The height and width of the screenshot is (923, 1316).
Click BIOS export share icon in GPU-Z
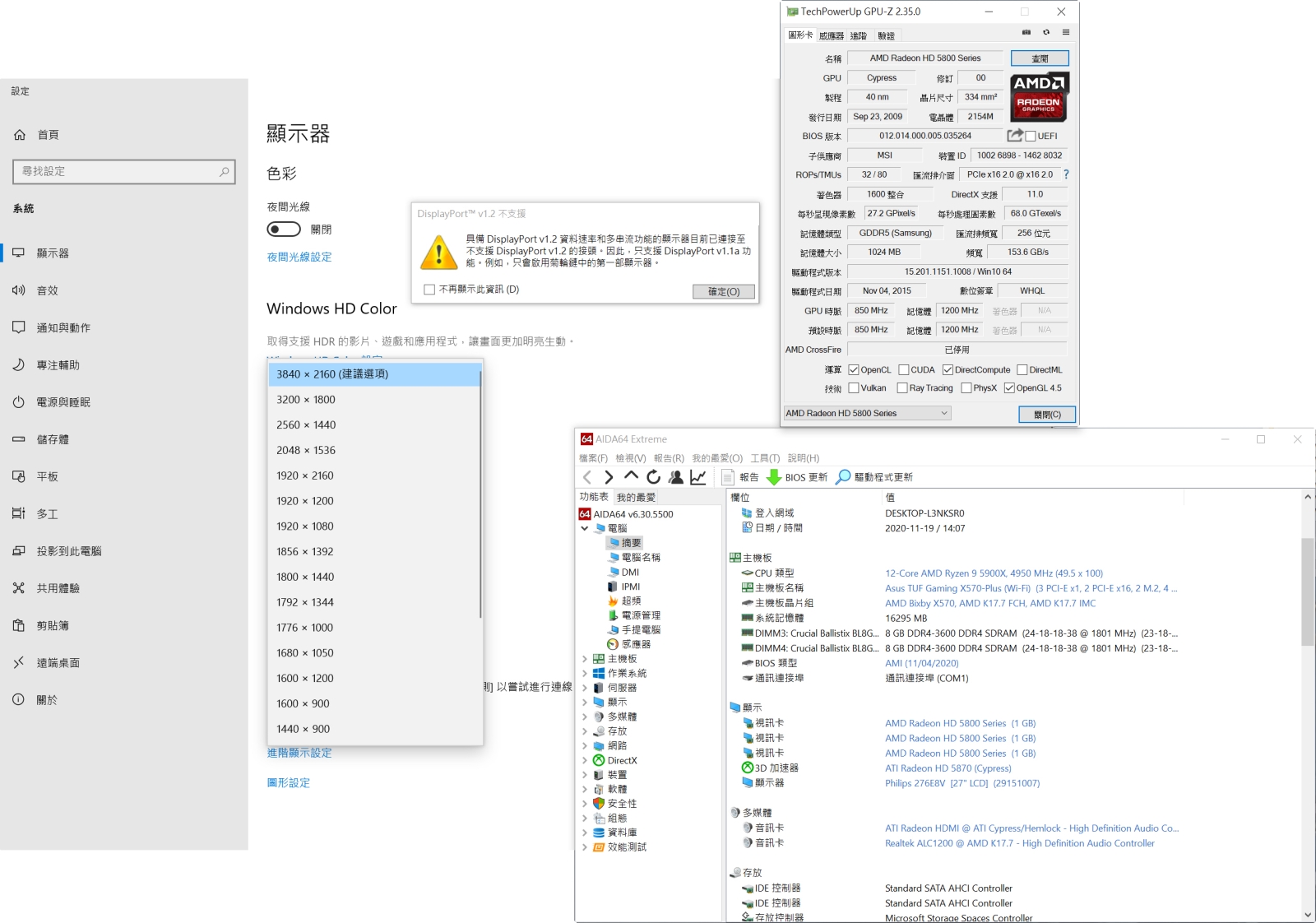(x=1016, y=135)
